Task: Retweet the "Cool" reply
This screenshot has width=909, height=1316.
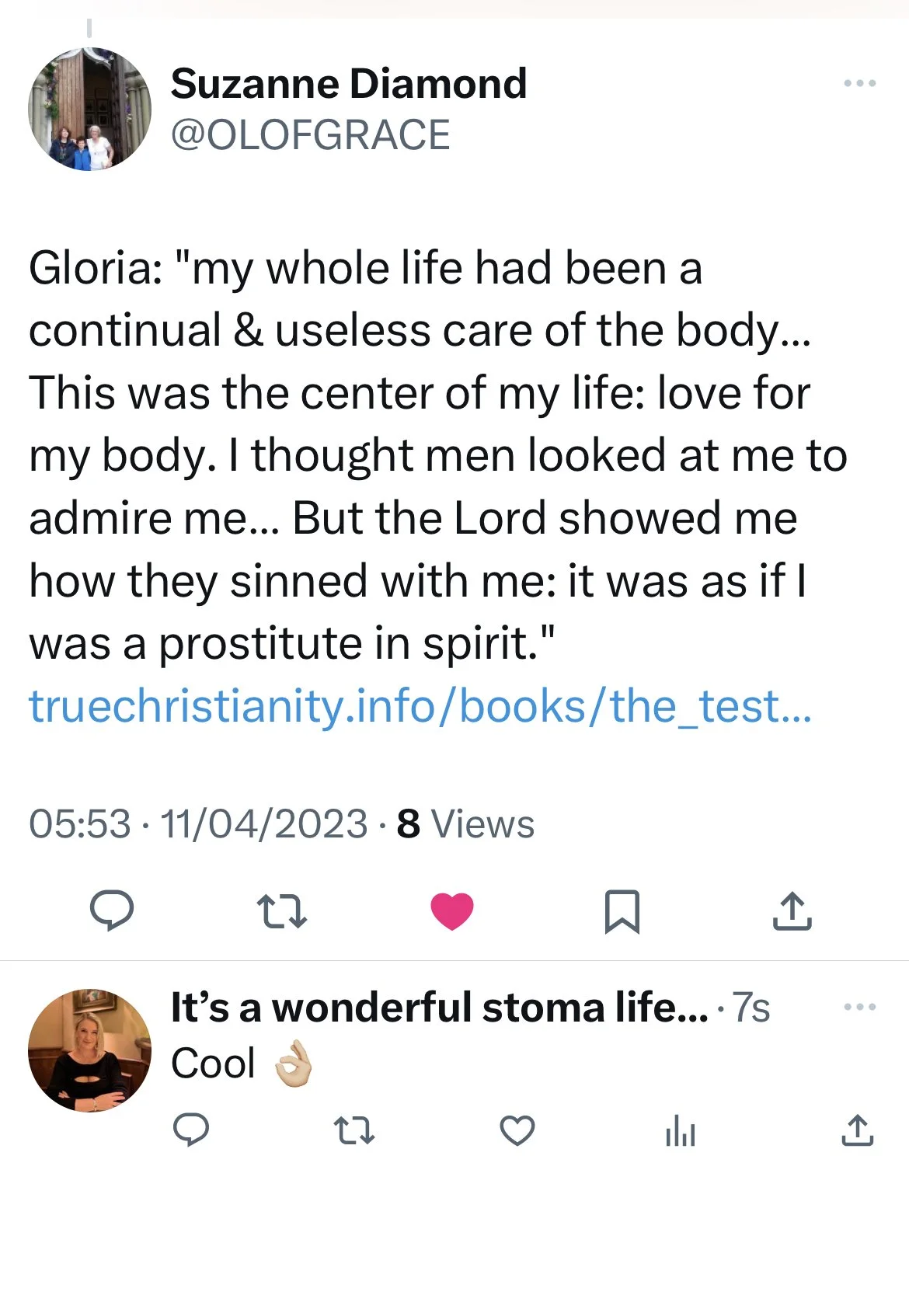Action: point(353,1130)
